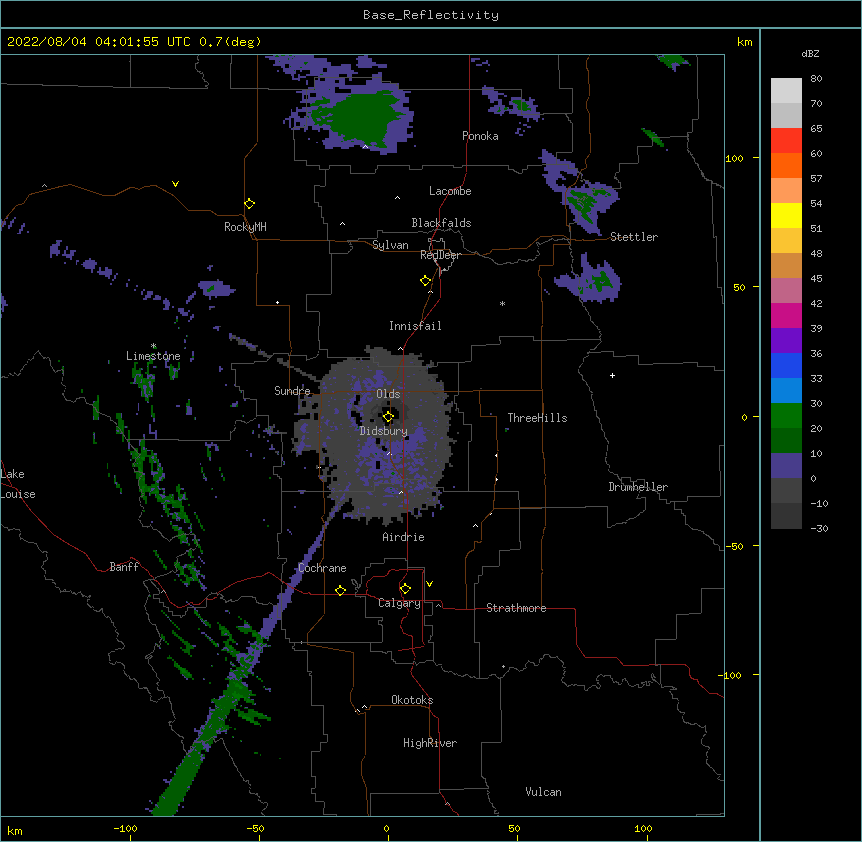Click the RedDeer city label
862x842 pixels.
(440, 255)
